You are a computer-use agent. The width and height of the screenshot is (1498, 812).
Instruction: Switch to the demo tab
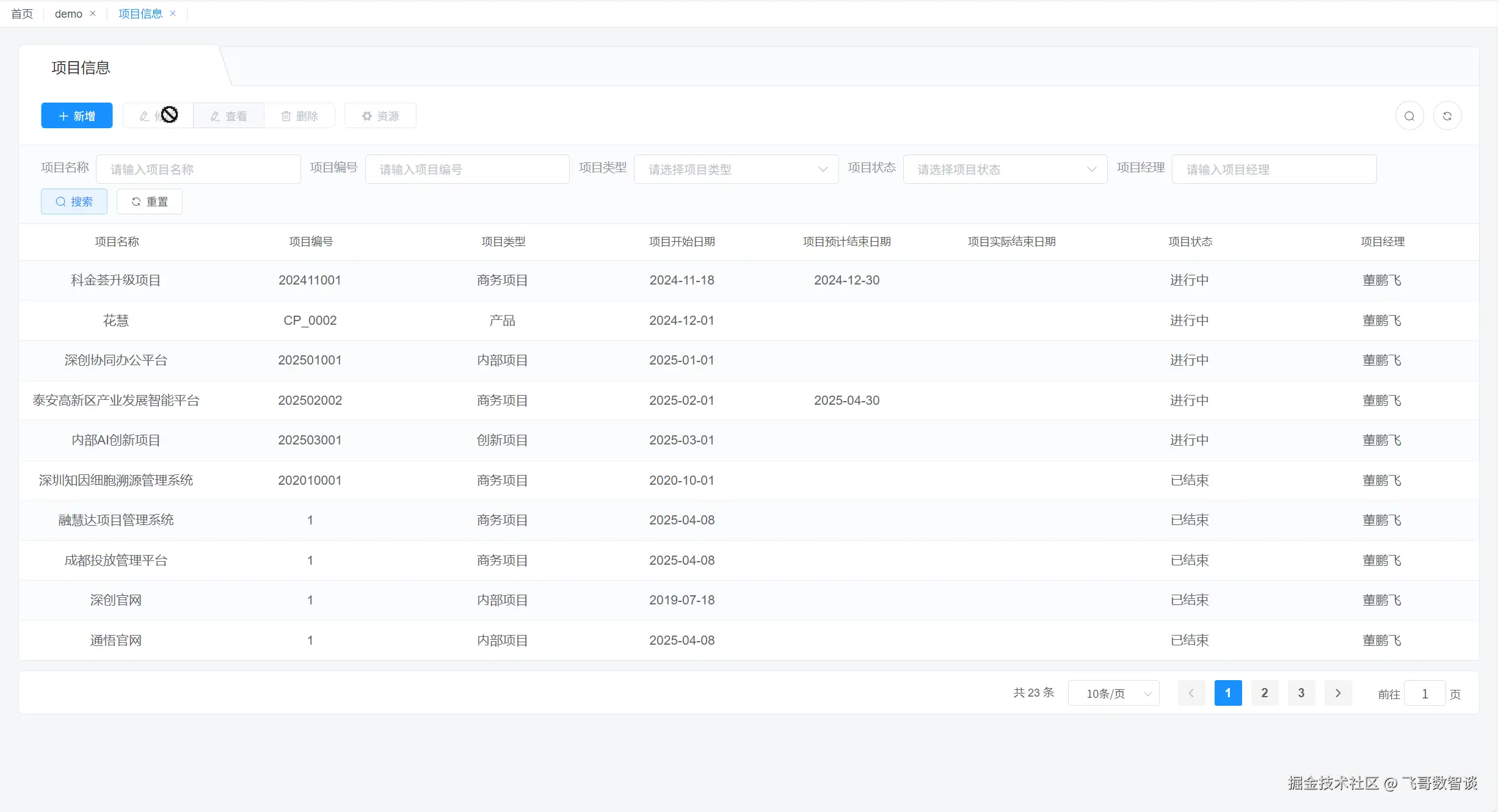point(68,13)
